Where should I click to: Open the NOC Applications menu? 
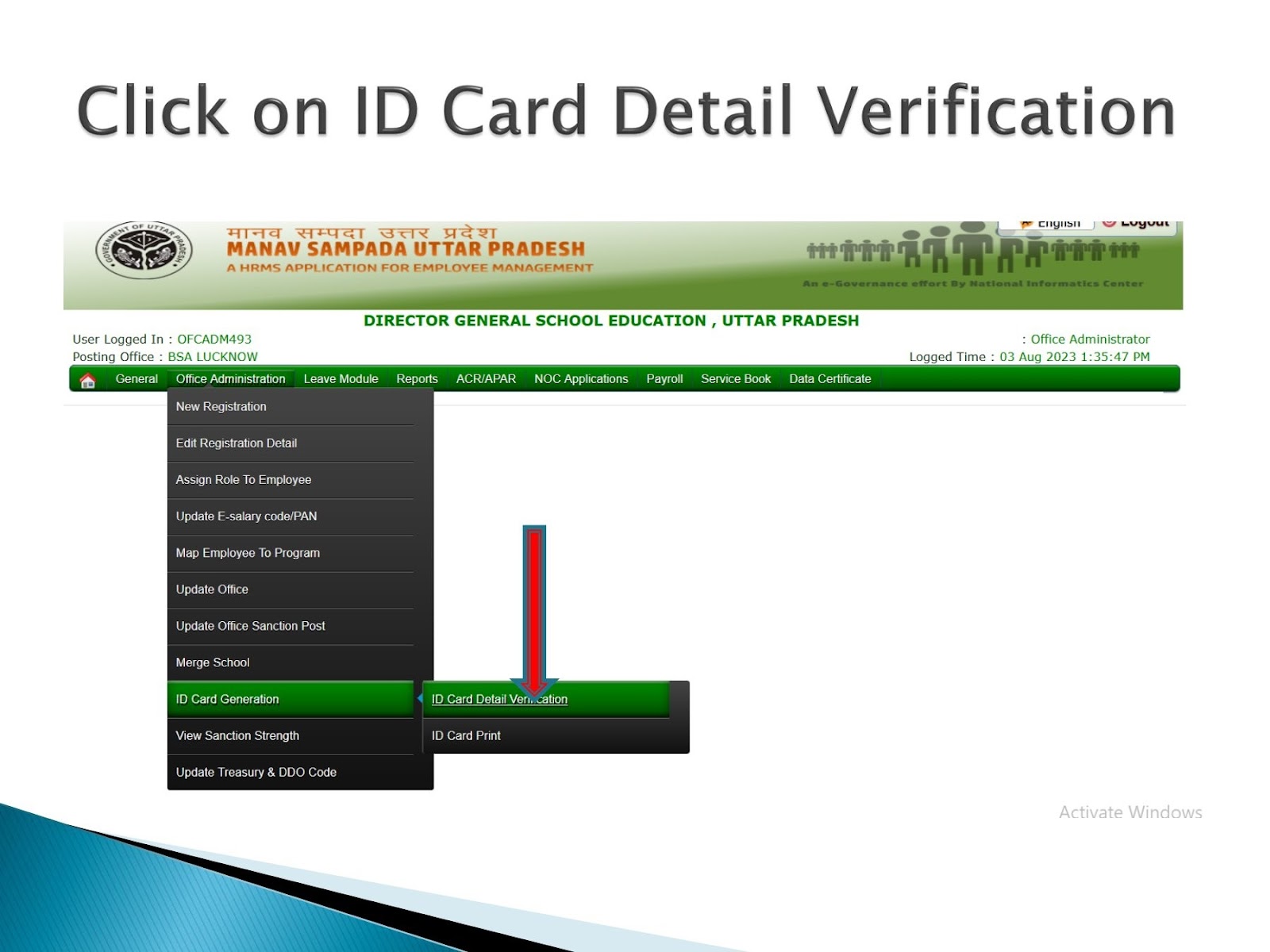click(581, 379)
